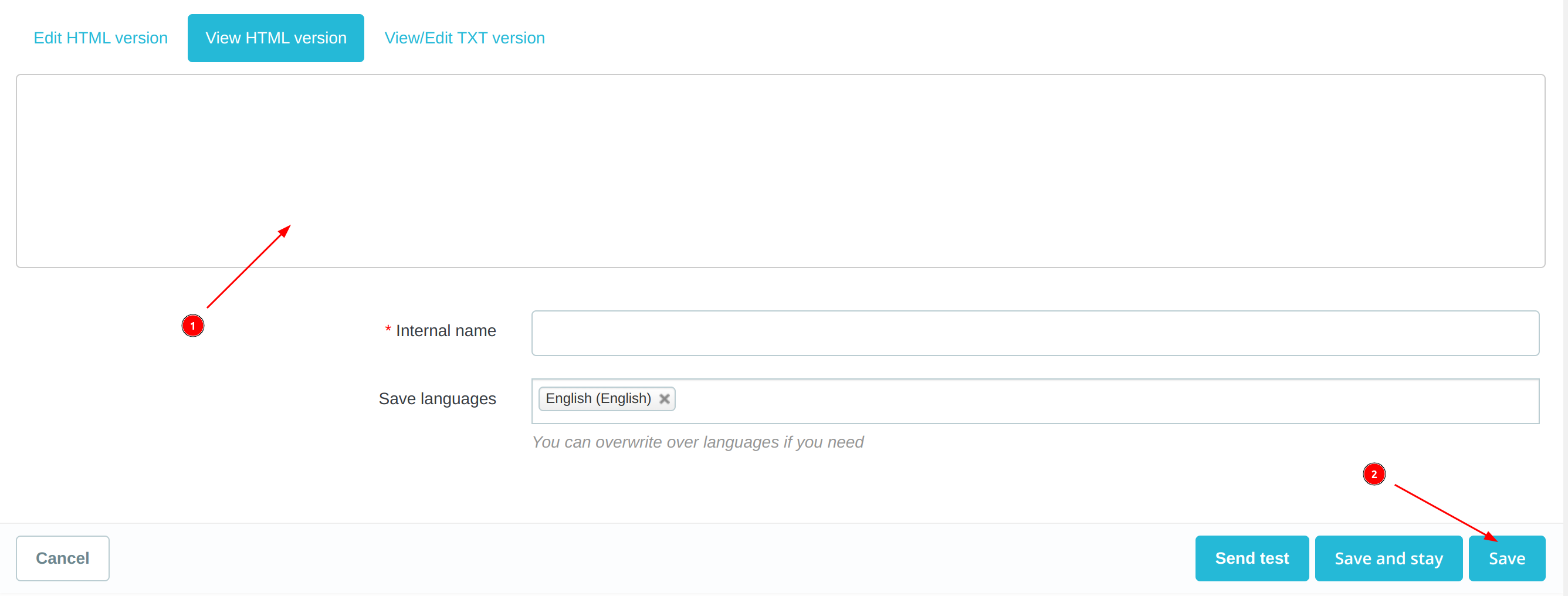This screenshot has height=596, width=1568.
Task: Remove the English (English) language tag
Action: click(x=664, y=399)
